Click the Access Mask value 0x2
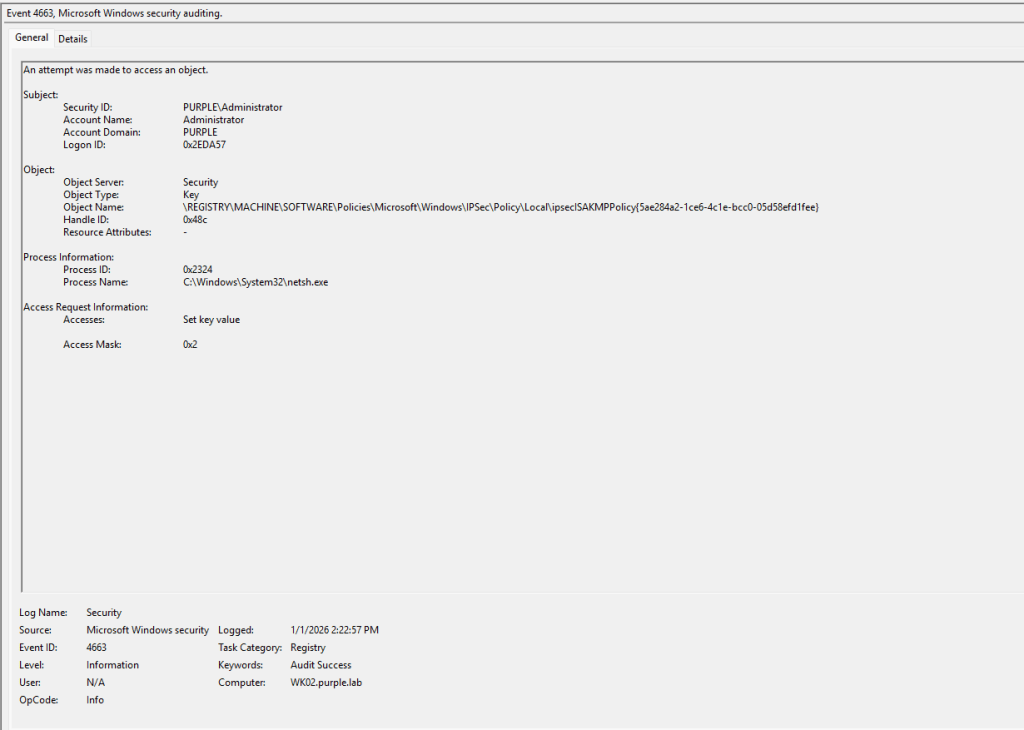 (191, 345)
